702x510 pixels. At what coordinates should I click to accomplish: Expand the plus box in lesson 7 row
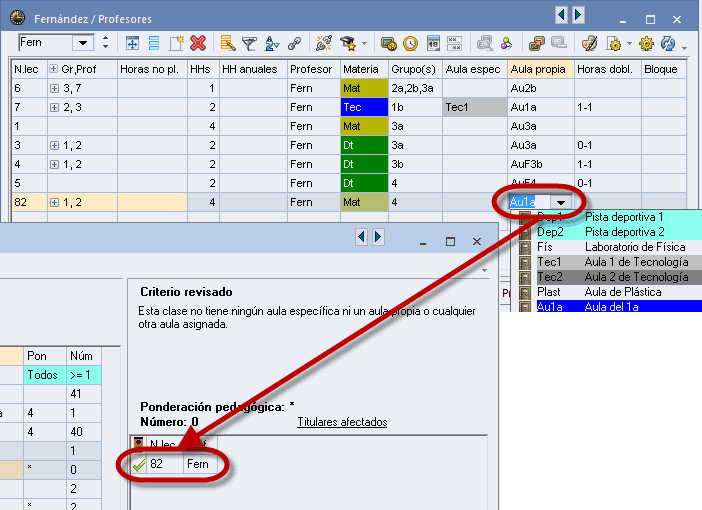54,107
